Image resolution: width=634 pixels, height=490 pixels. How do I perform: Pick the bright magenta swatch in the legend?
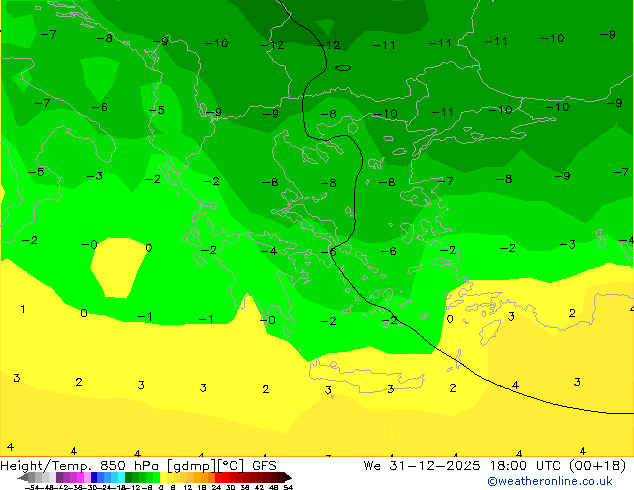coord(80,478)
